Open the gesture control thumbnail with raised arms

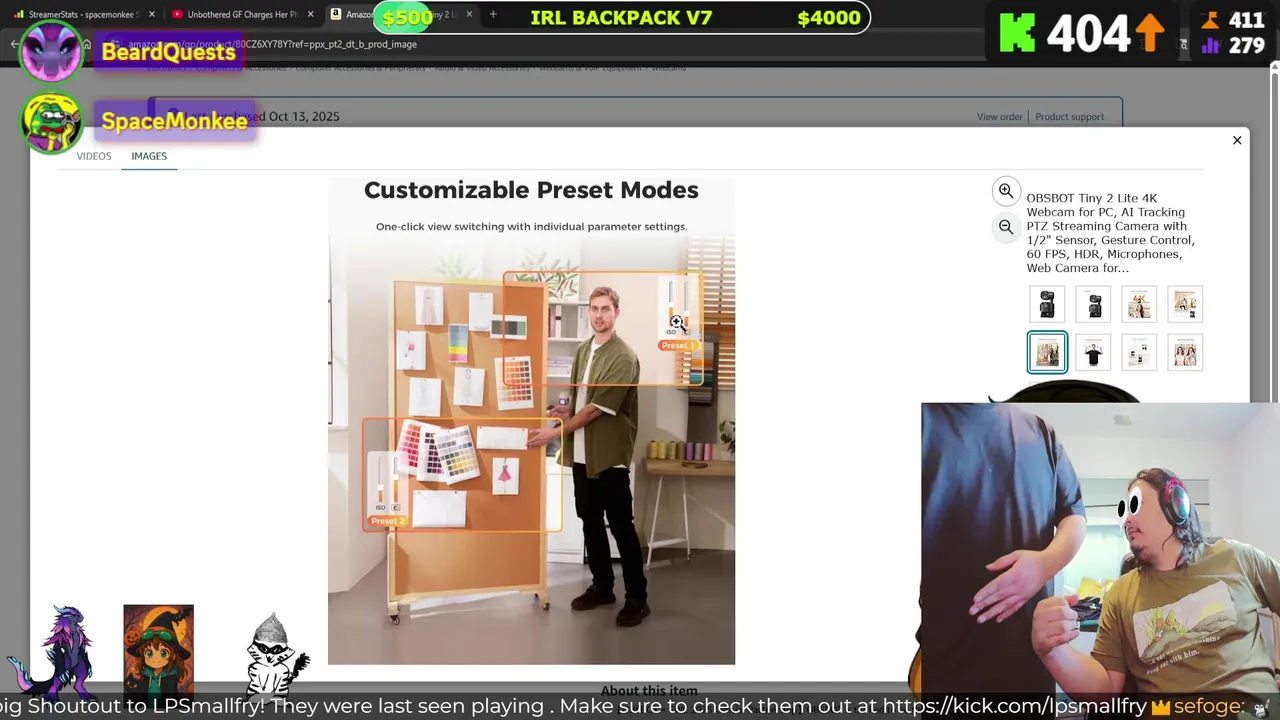1093,352
